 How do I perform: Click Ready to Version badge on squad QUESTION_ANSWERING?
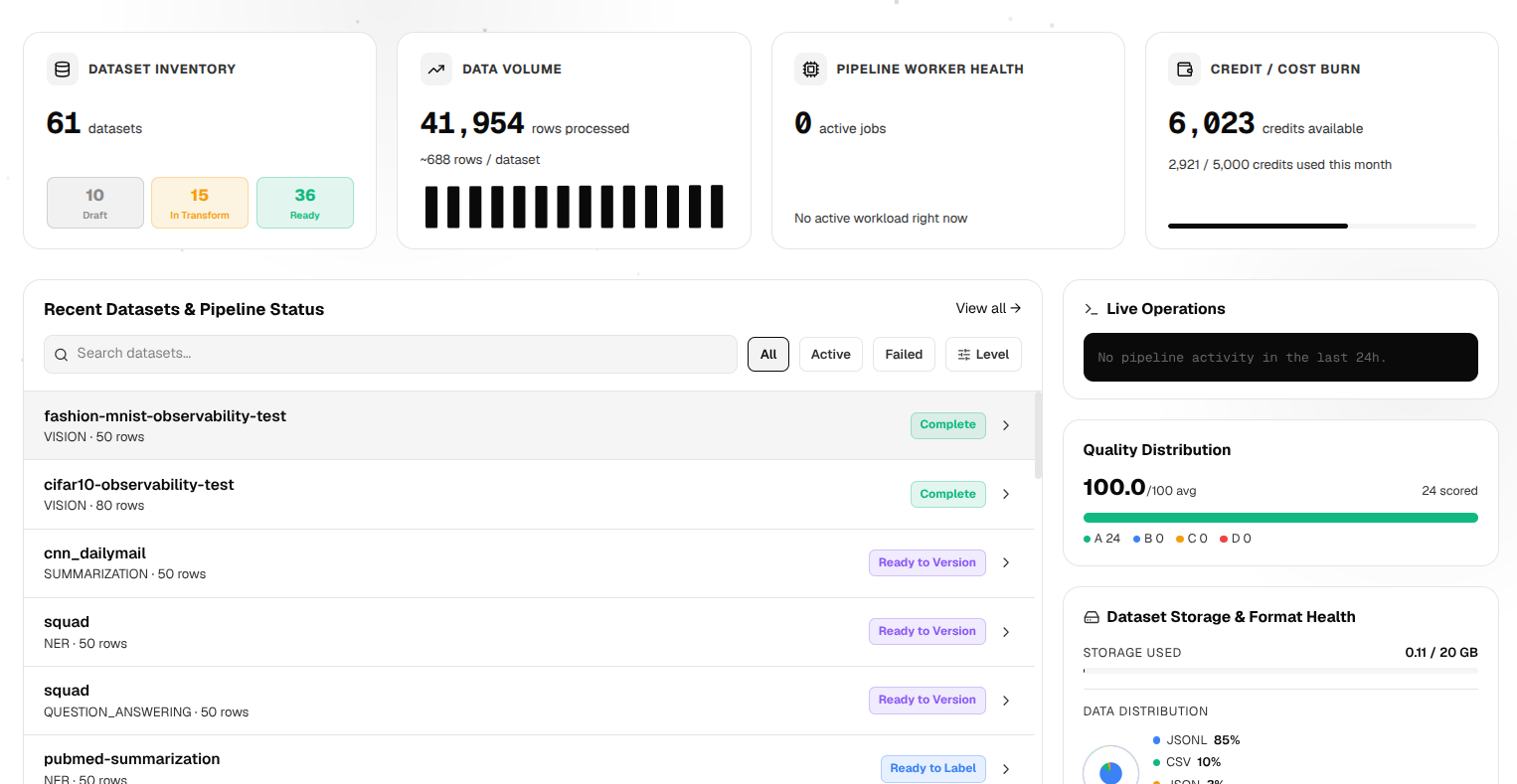click(x=927, y=700)
